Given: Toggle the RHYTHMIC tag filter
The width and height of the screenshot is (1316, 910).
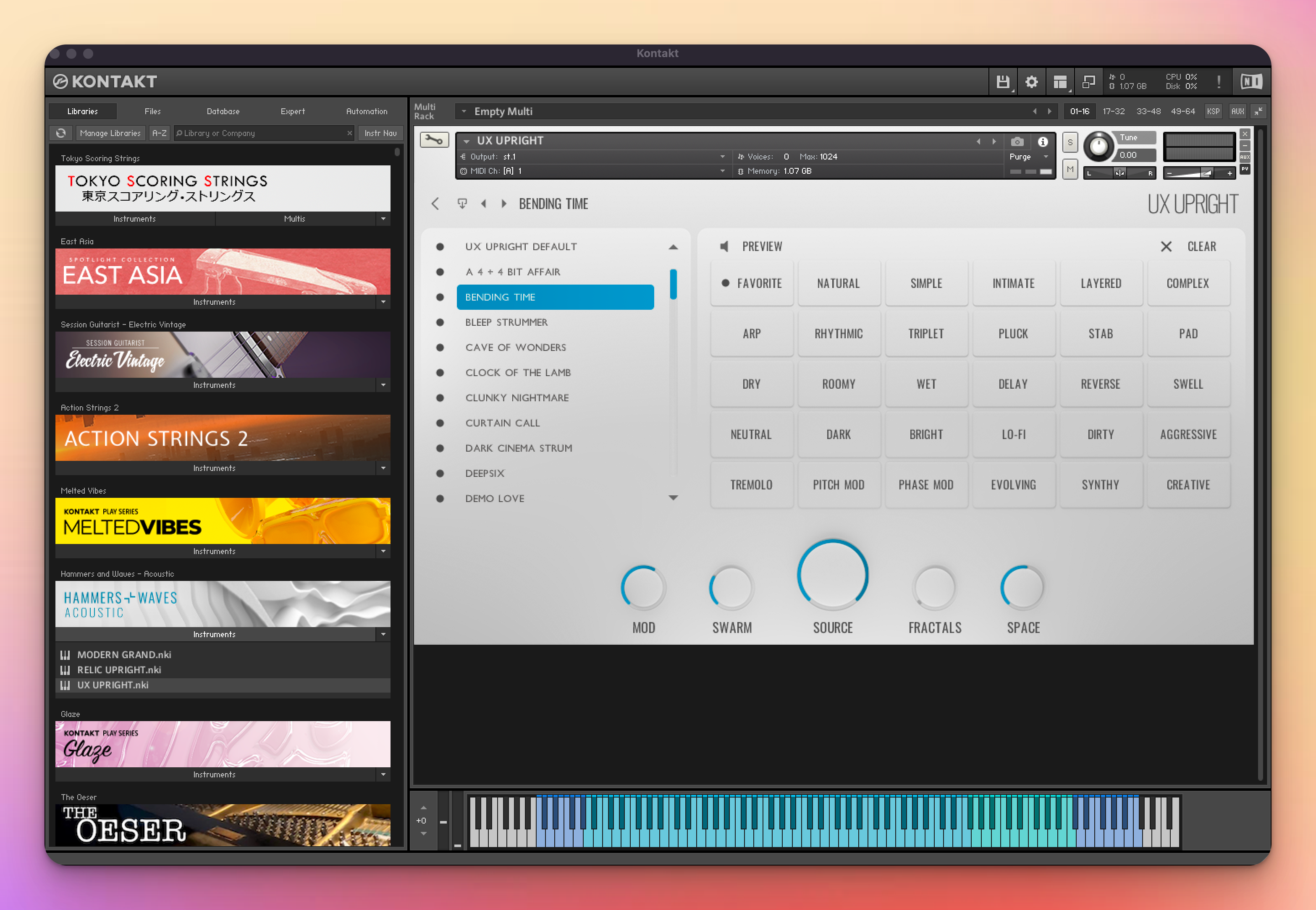Looking at the screenshot, I should (x=839, y=334).
